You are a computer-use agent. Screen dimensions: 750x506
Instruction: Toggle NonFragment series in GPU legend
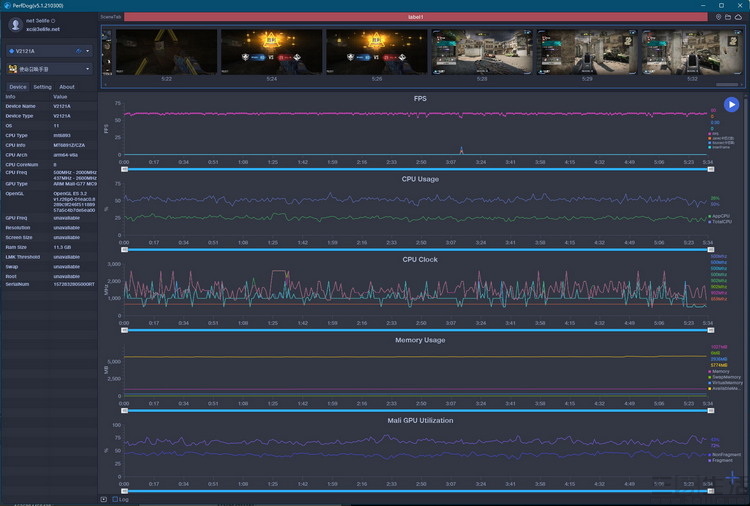tap(724, 454)
